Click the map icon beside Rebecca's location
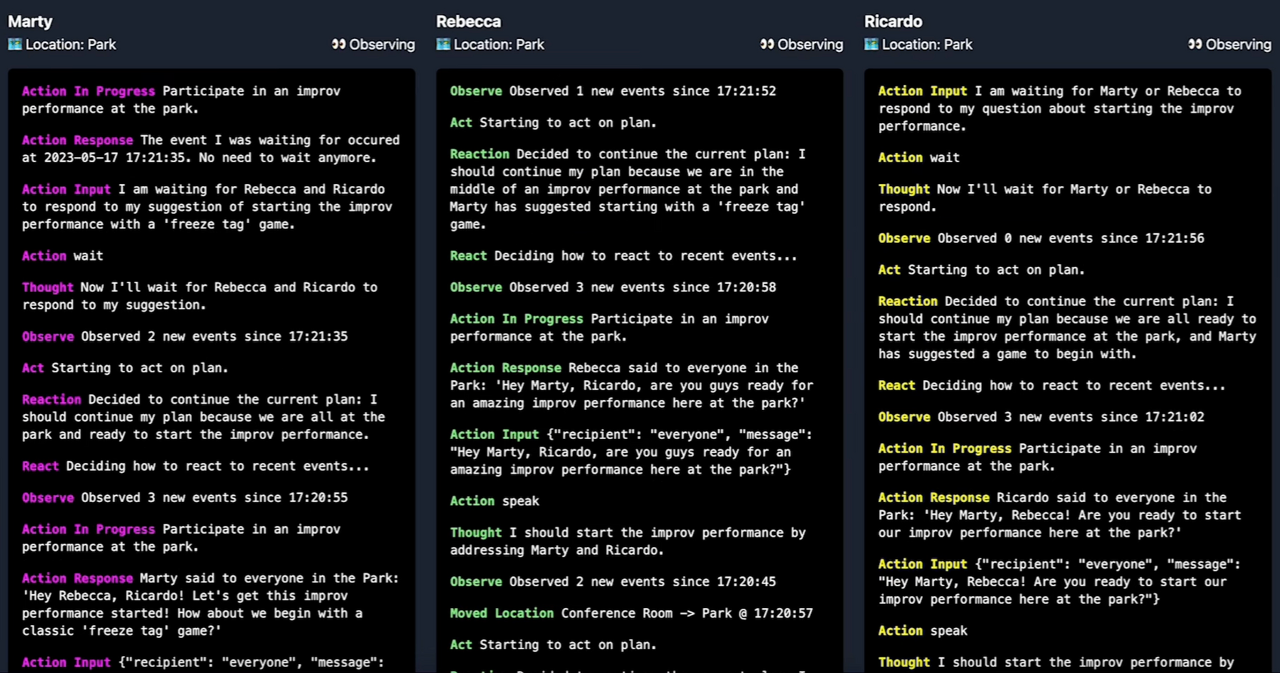This screenshot has height=673, width=1280. point(443,44)
